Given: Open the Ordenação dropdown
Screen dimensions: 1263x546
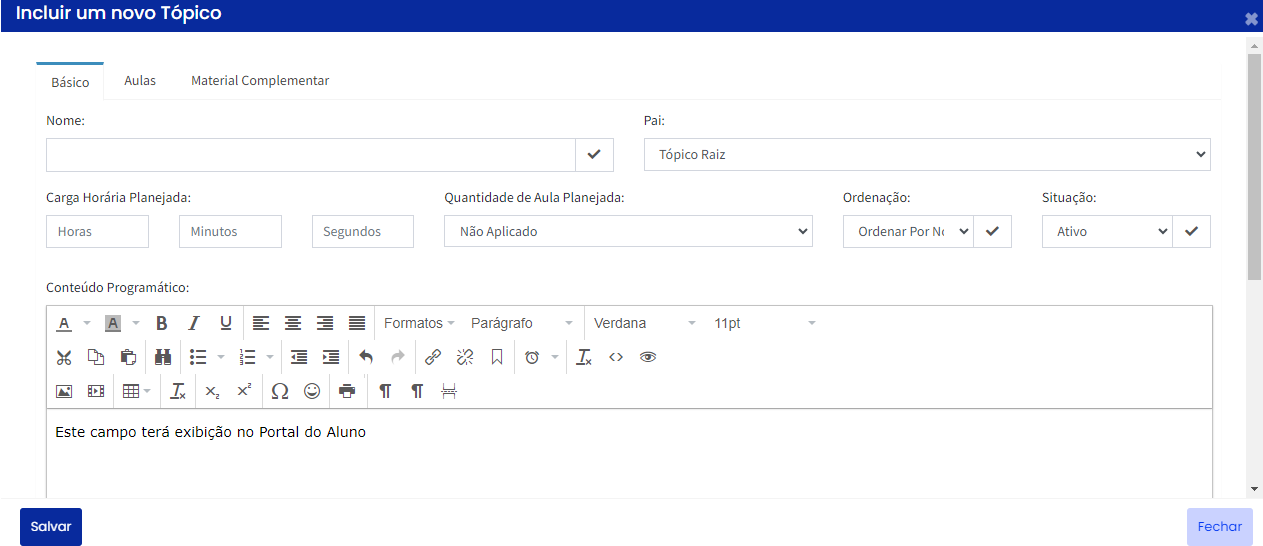Looking at the screenshot, I should click(908, 231).
